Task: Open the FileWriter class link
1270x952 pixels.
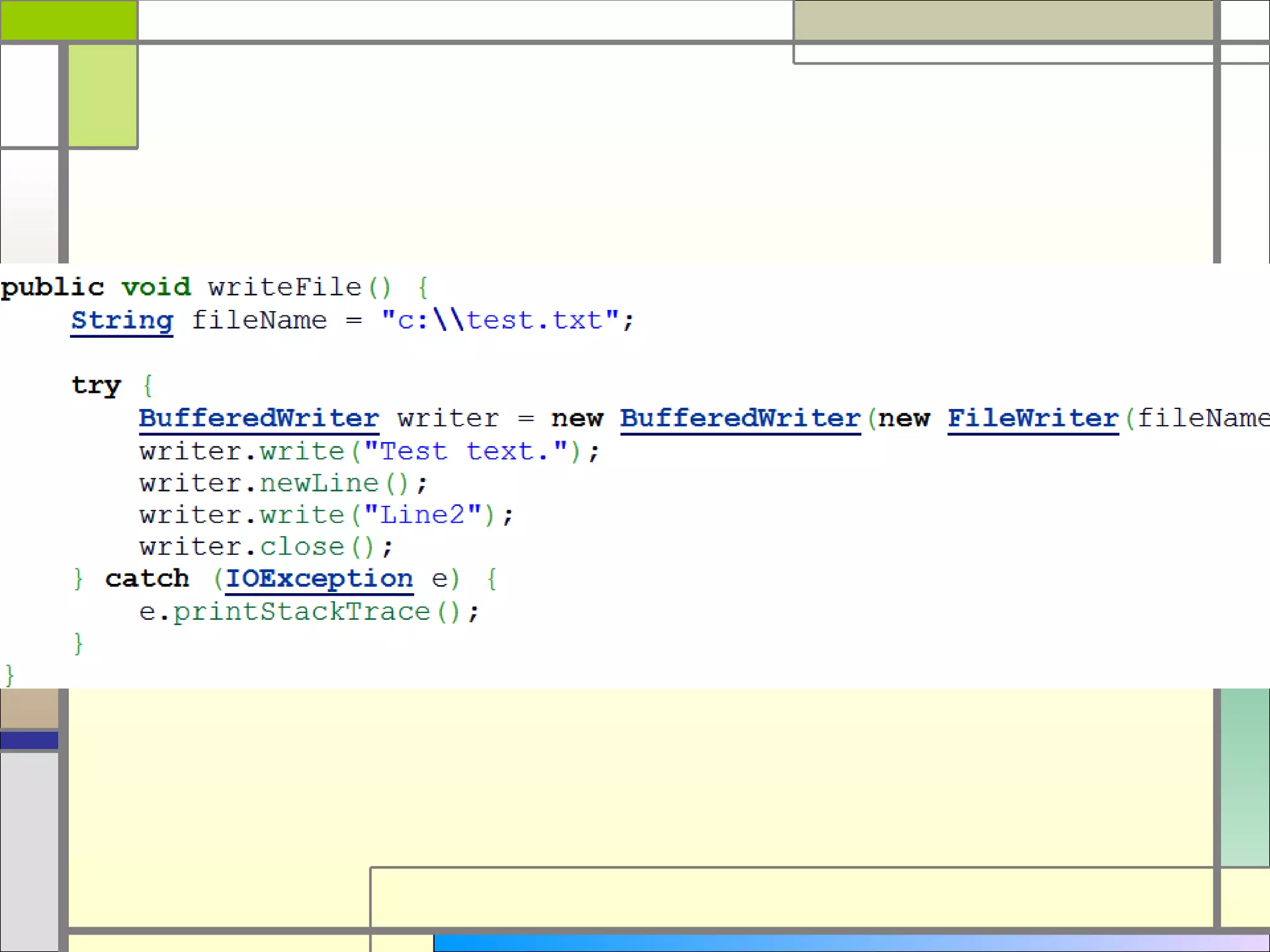Action: (x=1032, y=418)
